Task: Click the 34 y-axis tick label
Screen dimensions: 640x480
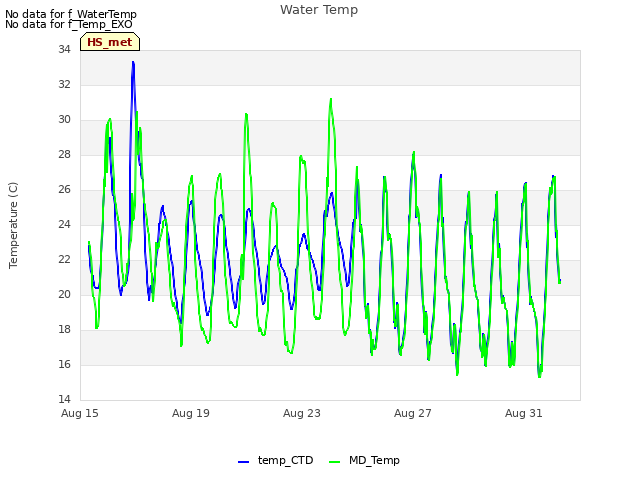Action: tap(64, 49)
